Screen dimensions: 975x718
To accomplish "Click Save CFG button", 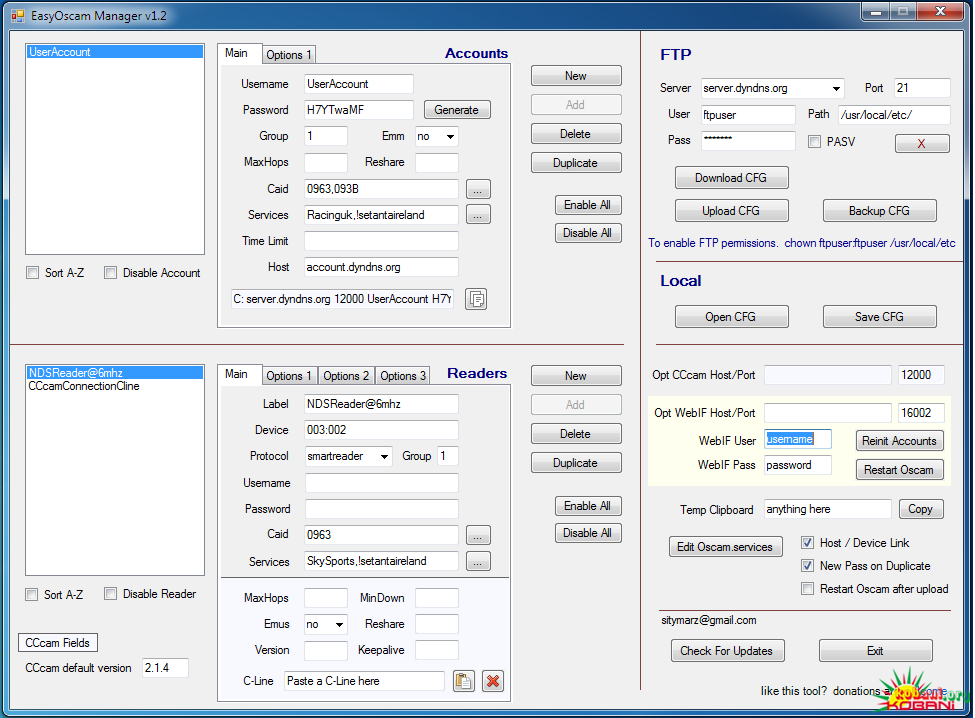I will tap(880, 316).
